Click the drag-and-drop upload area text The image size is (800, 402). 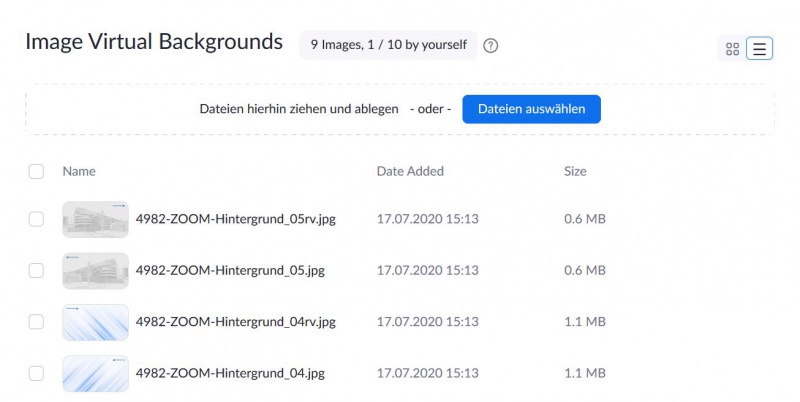tap(299, 109)
